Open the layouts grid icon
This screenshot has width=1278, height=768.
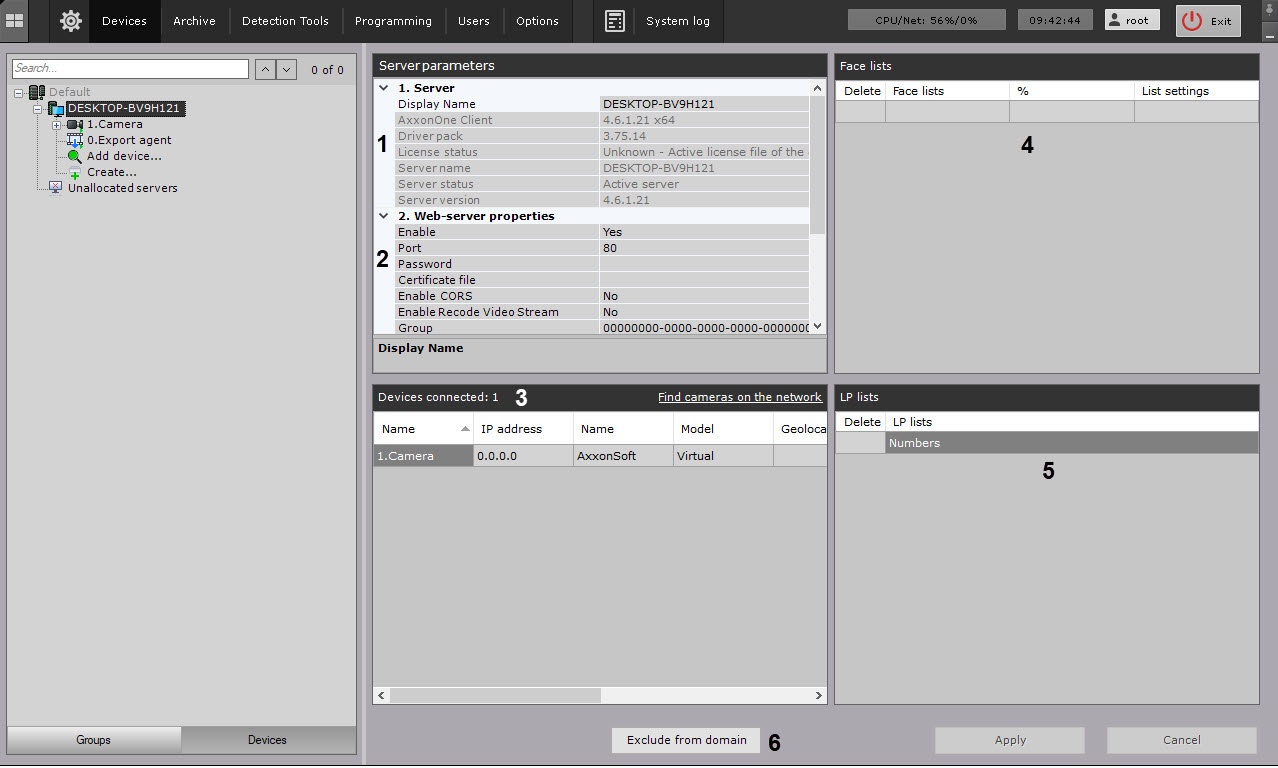point(15,20)
